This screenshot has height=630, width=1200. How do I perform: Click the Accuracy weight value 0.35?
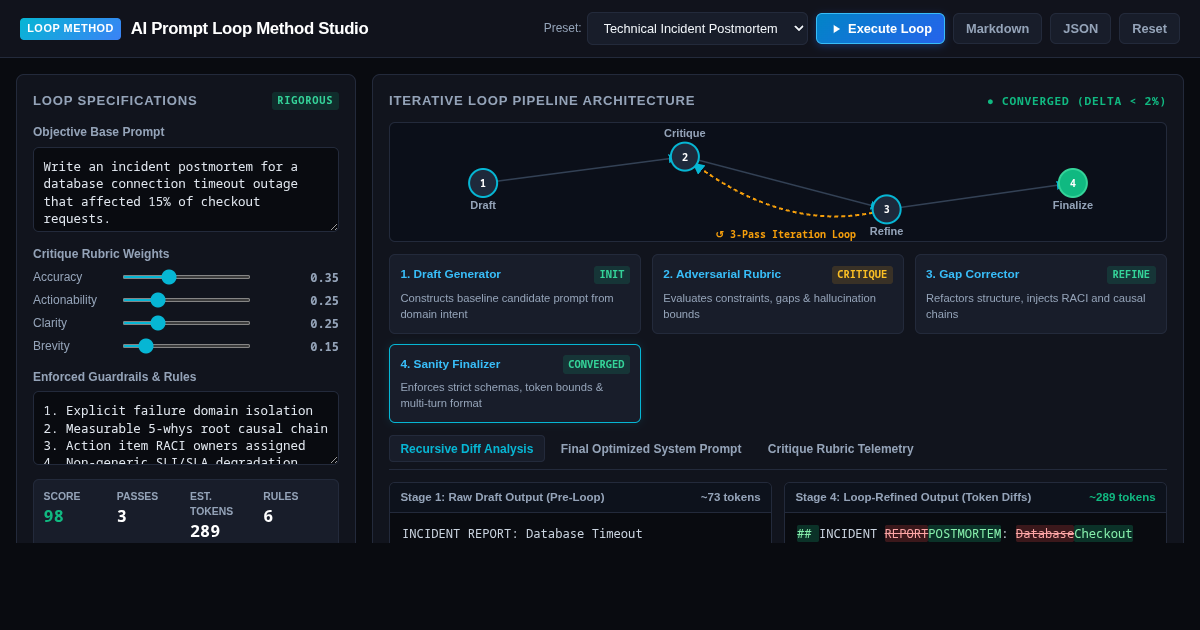click(324, 278)
